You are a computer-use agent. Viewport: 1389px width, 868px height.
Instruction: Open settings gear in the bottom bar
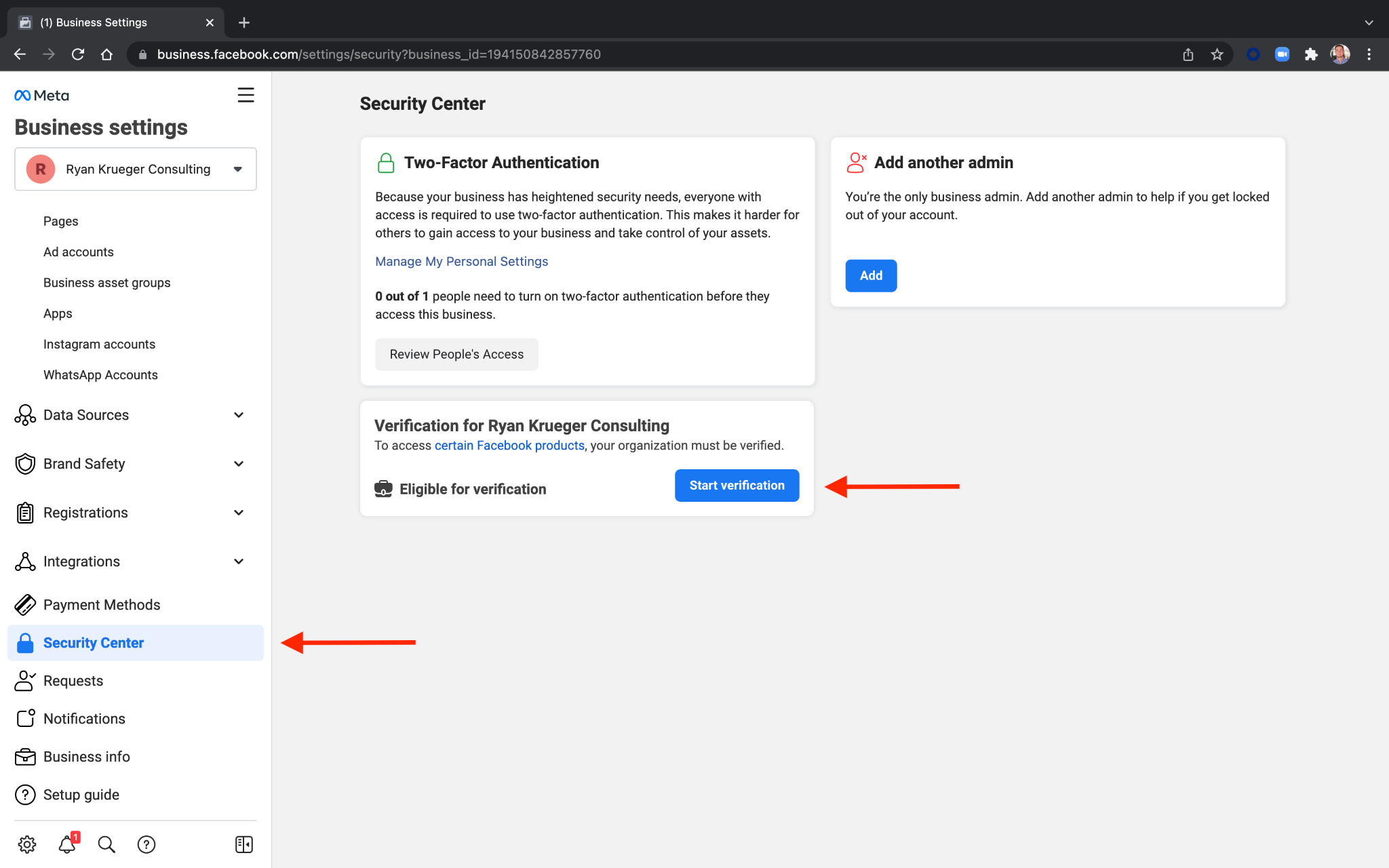[27, 844]
